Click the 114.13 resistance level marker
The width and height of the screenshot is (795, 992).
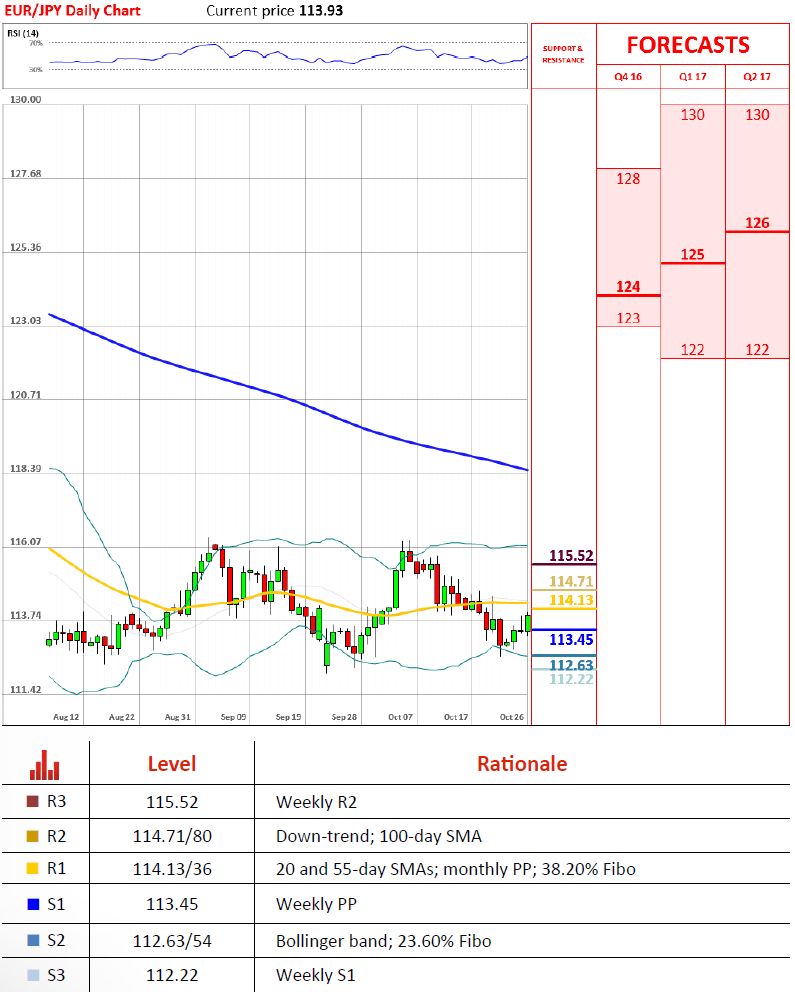pyautogui.click(x=570, y=600)
